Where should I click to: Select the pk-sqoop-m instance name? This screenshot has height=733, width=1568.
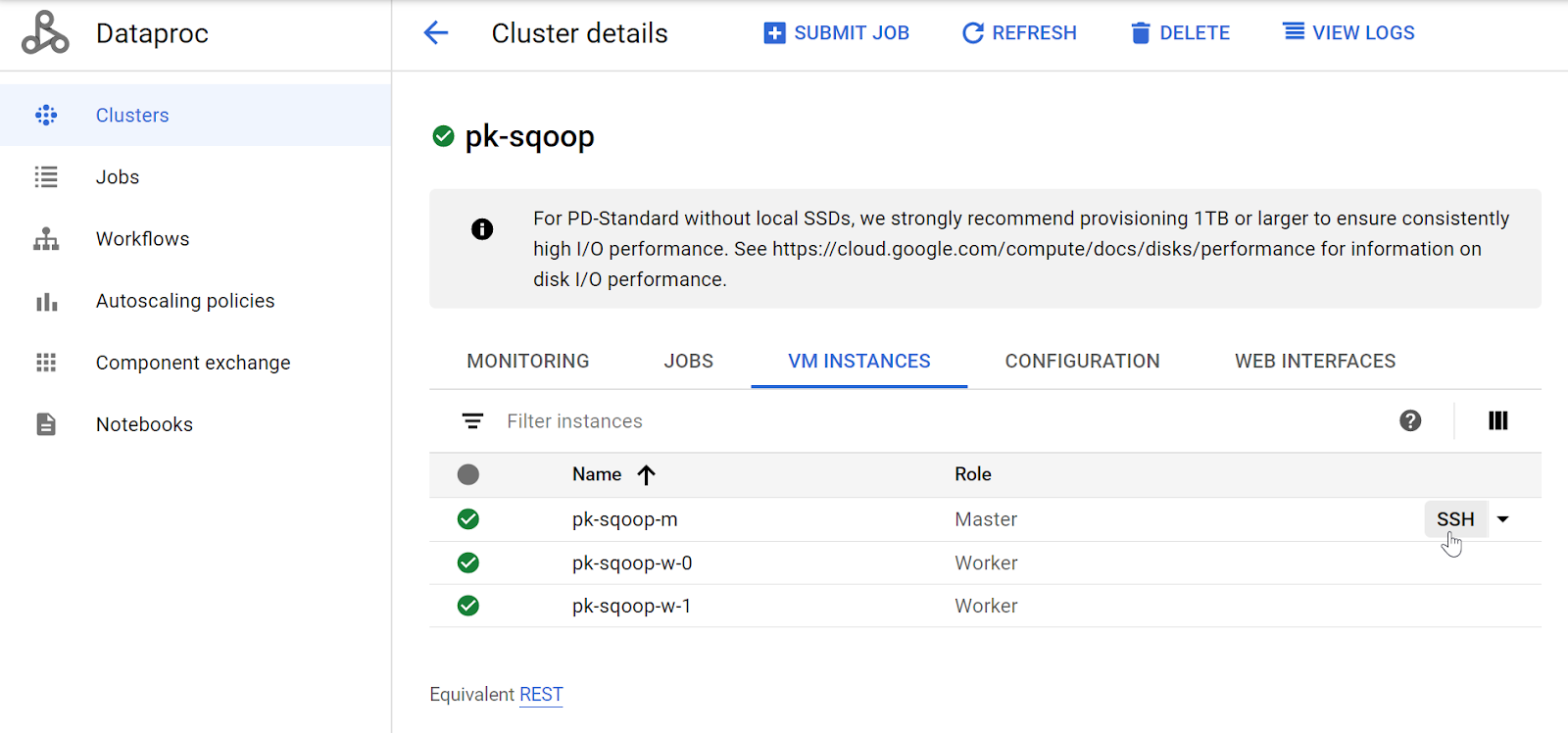(x=625, y=519)
